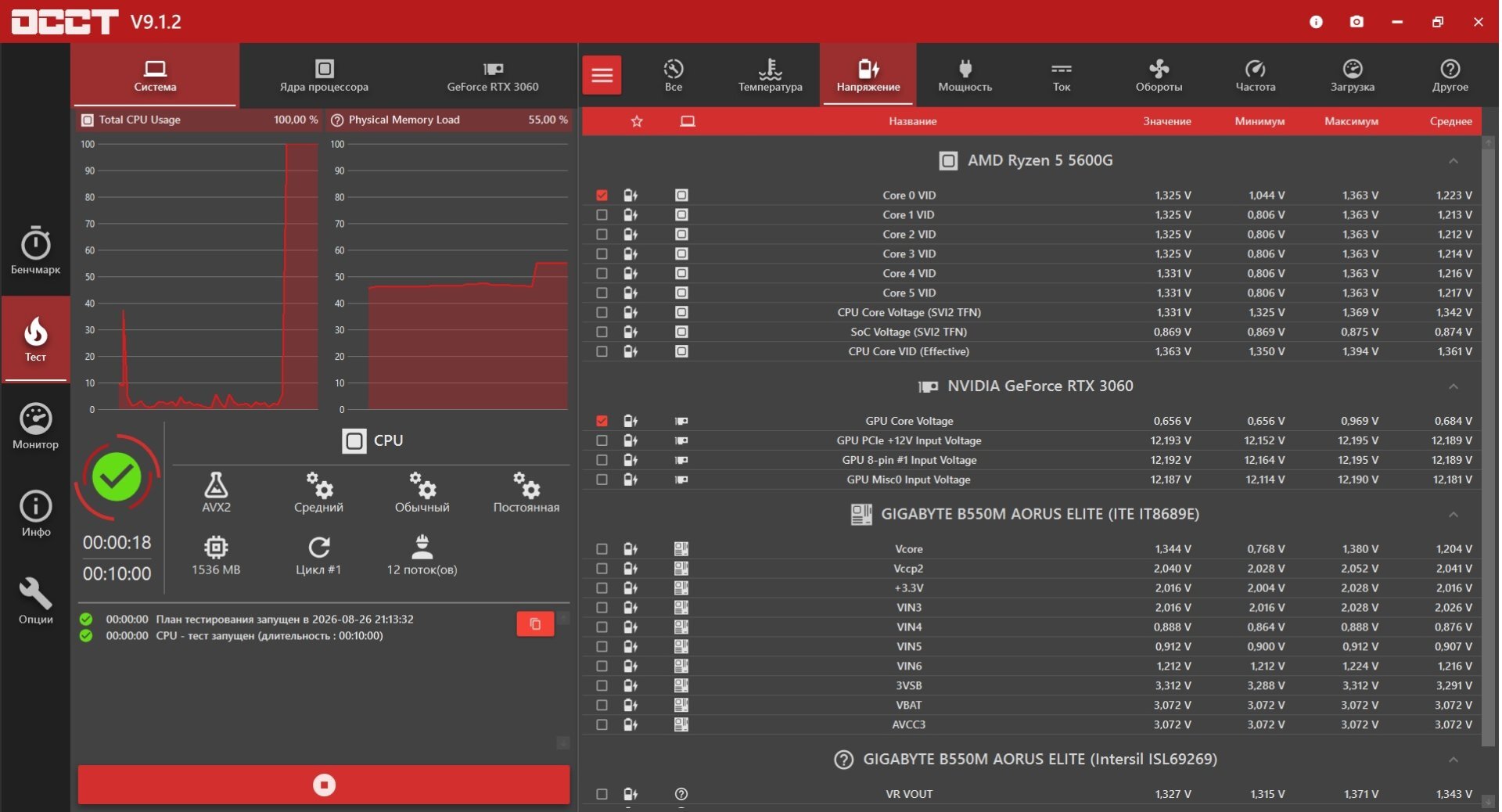The width and height of the screenshot is (1502, 812).
Task: Change the Постоянная load type setting
Action: 526,492
